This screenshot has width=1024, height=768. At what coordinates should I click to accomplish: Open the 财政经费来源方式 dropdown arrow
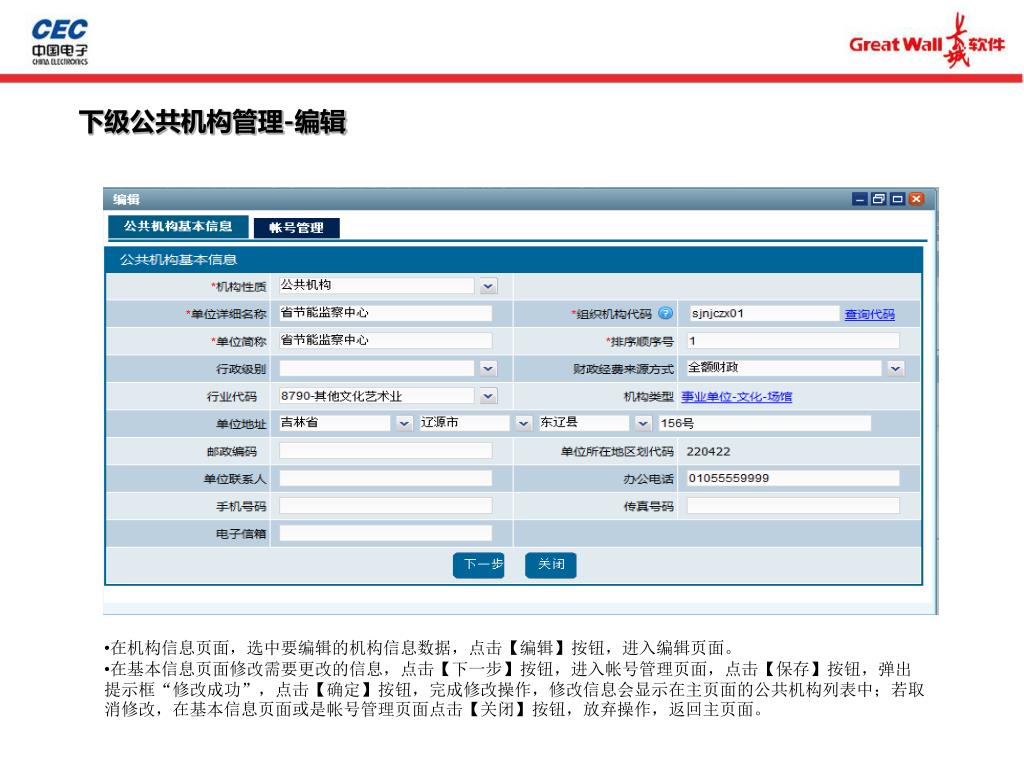(x=895, y=368)
